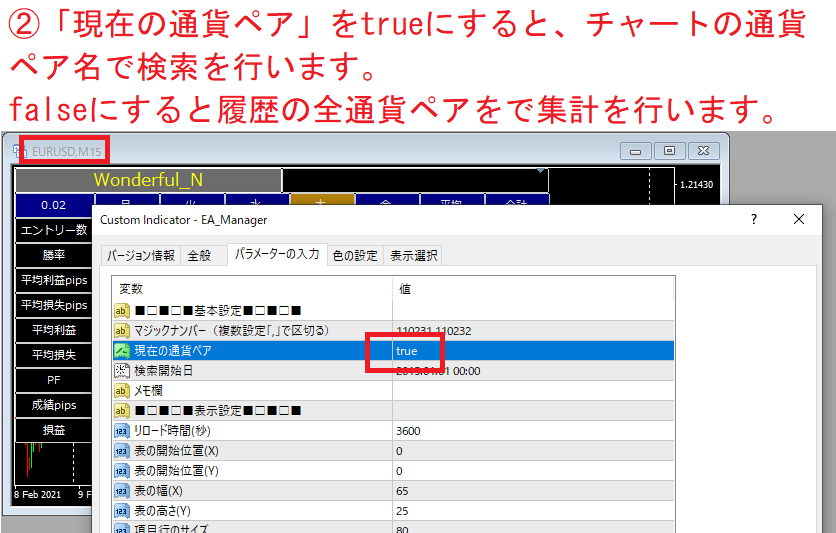Click the 0.02 lot cell in chart

pyautogui.click(x=53, y=205)
